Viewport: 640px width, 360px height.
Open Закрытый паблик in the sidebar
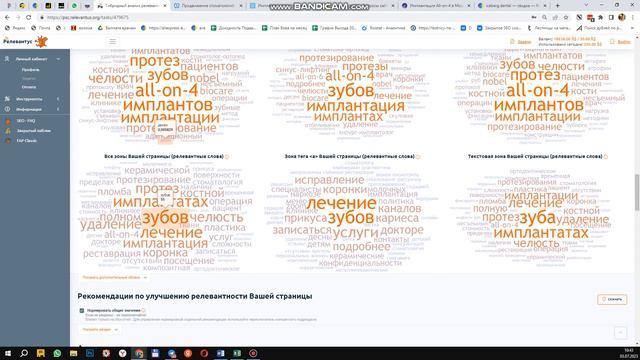click(34, 131)
